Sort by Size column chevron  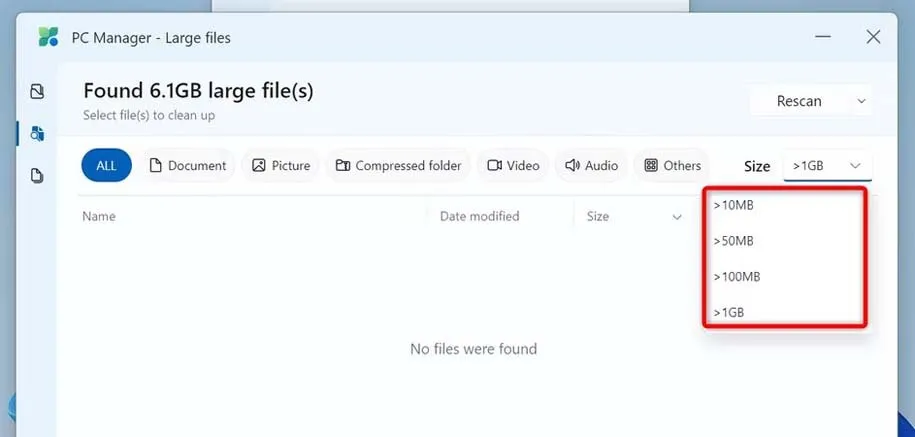click(x=677, y=216)
